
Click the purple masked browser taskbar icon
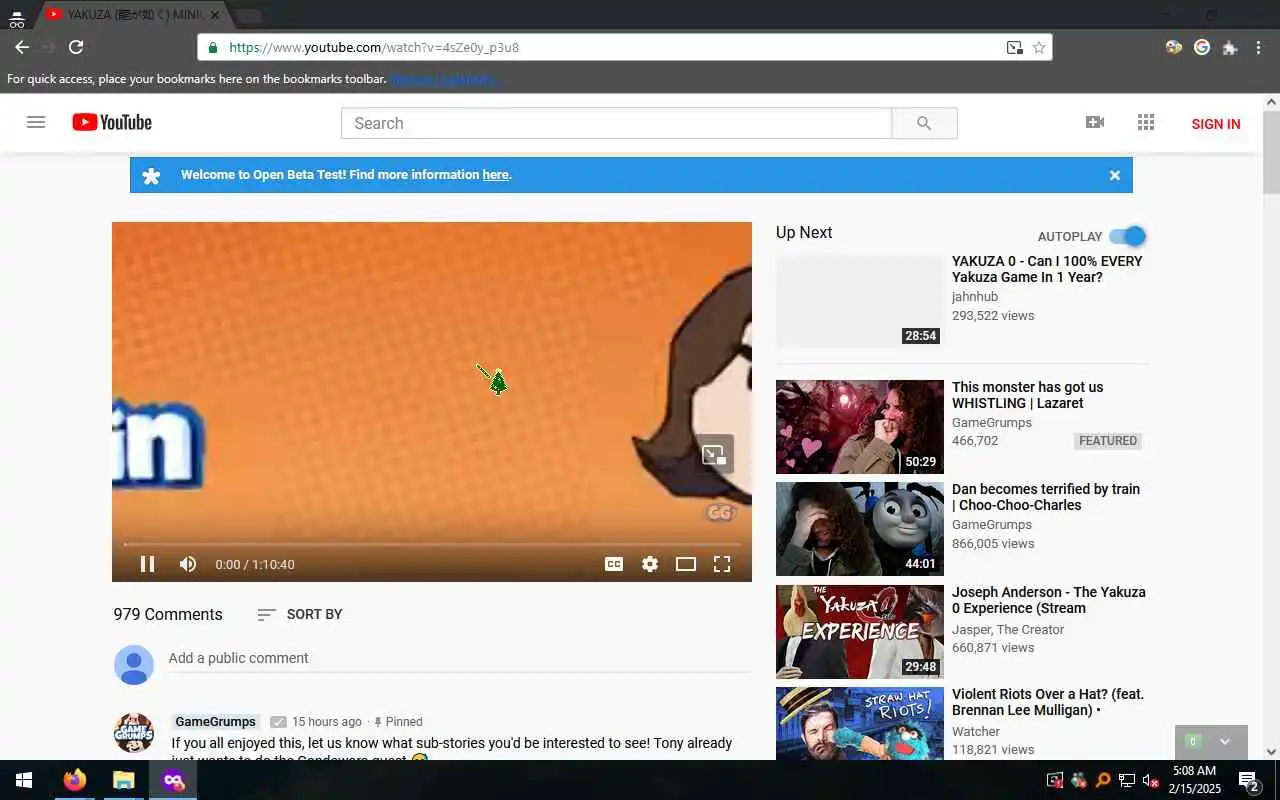(173, 780)
